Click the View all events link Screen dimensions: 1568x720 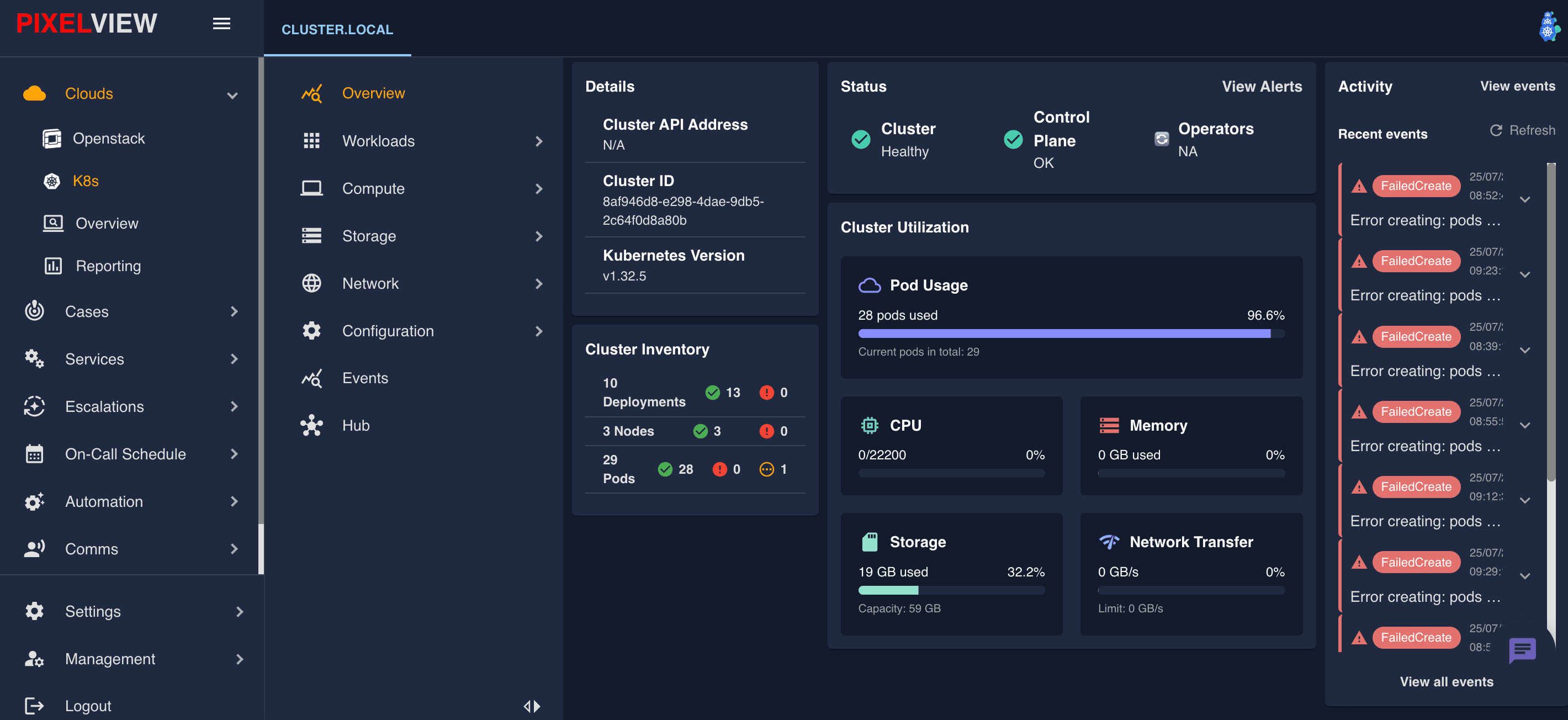[x=1447, y=682]
